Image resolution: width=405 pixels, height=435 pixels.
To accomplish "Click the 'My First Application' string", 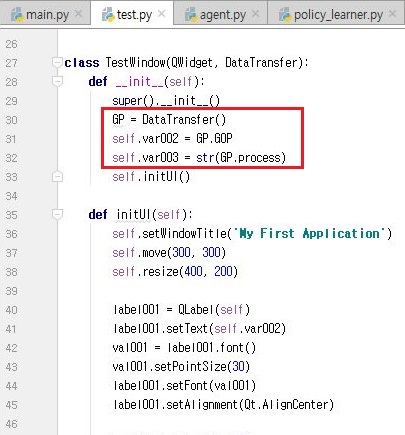I will coord(310,233).
